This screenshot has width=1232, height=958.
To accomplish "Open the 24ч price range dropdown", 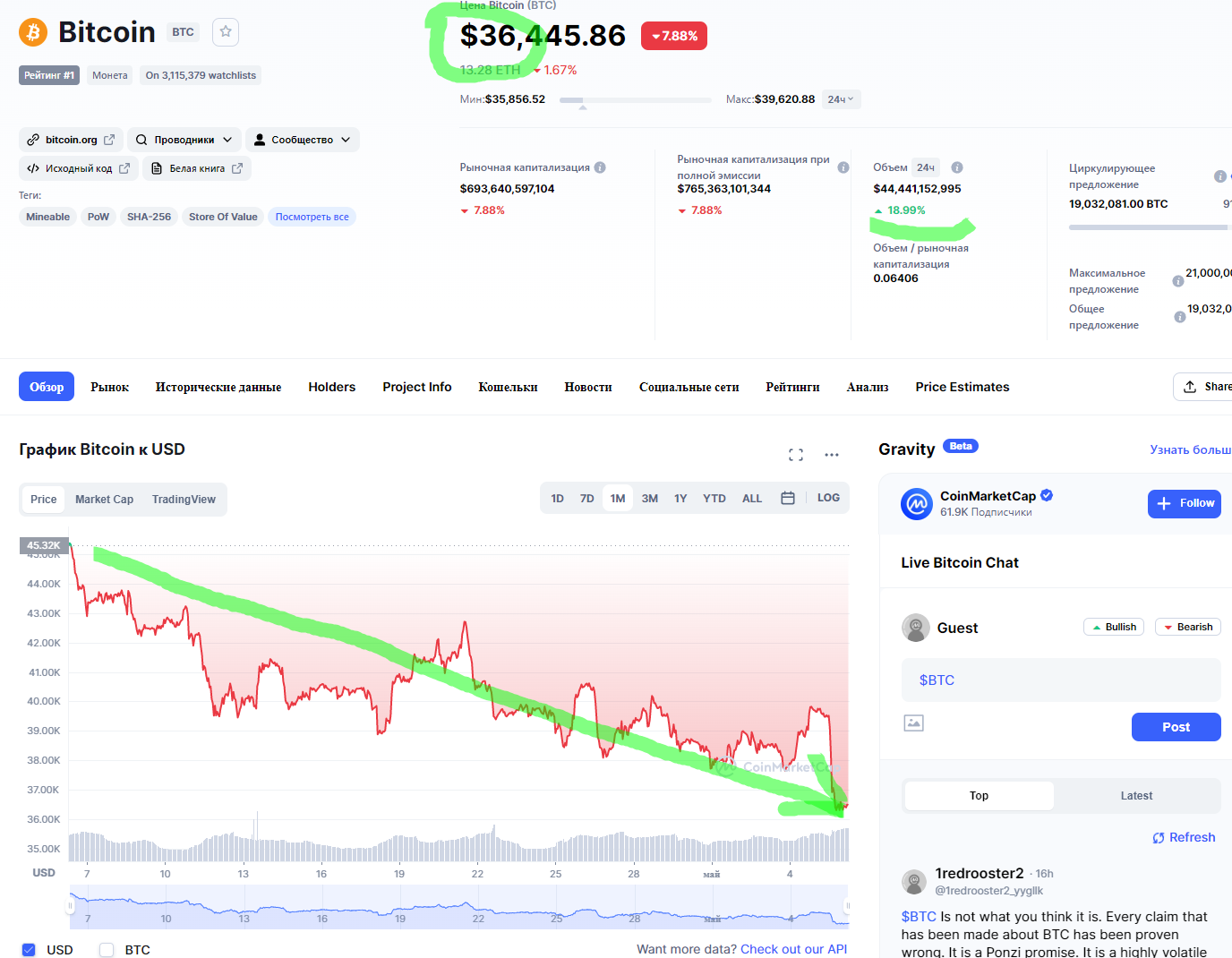I will [x=841, y=99].
